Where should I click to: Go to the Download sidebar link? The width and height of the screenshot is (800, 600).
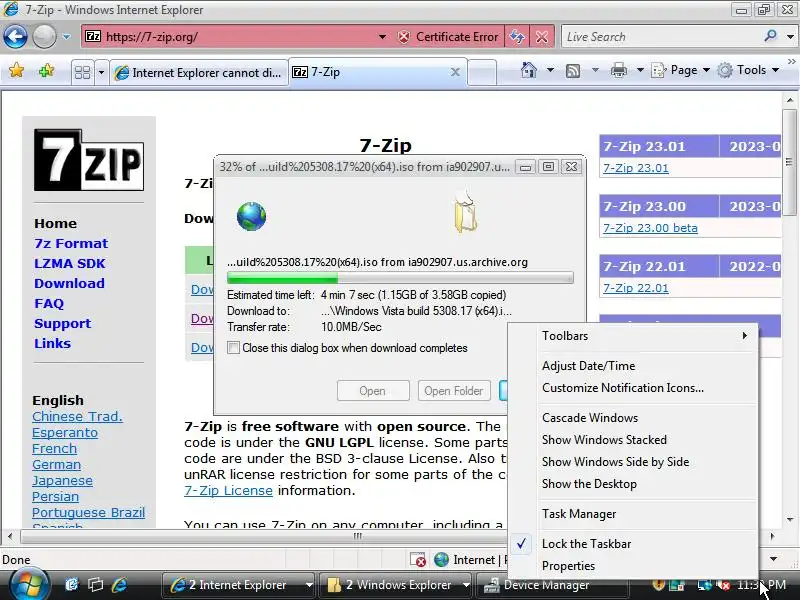[69, 283]
